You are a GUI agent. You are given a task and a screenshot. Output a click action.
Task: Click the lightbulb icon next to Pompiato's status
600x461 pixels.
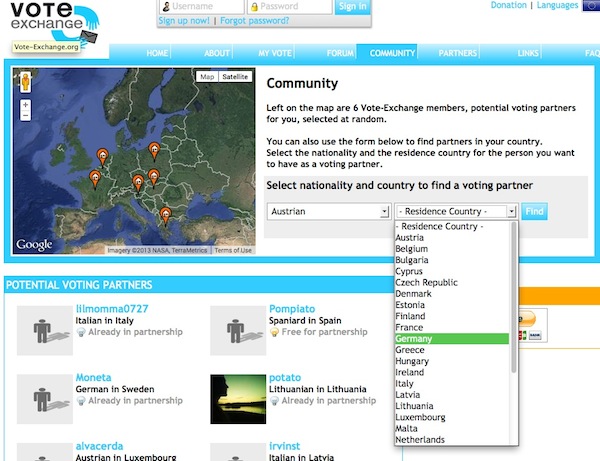click(x=274, y=332)
